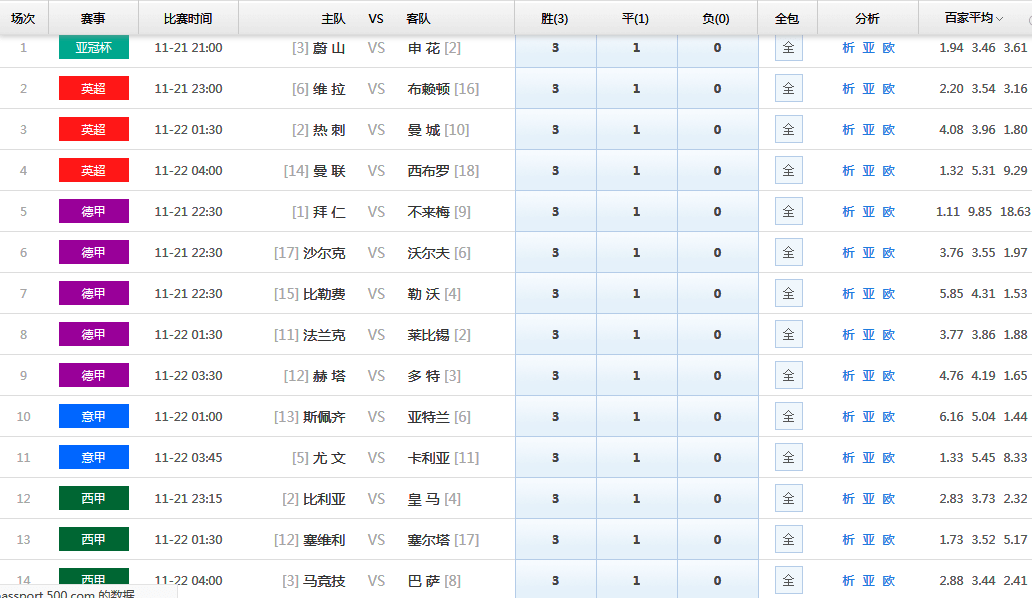1032x598 pixels.
Task: Click the 亚冠杯 league badge
Action: [94, 48]
